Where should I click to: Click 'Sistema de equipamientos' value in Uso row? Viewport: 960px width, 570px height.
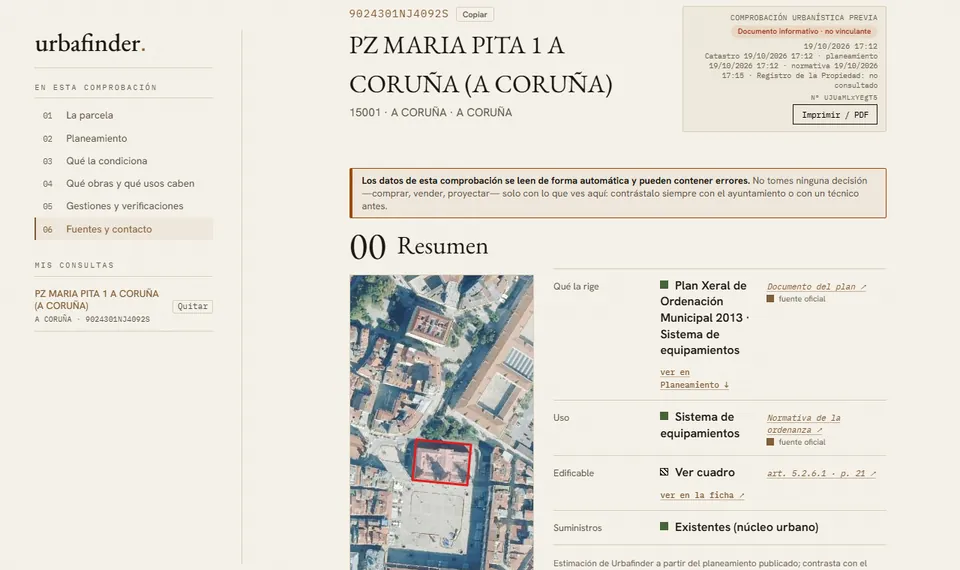click(x=700, y=425)
